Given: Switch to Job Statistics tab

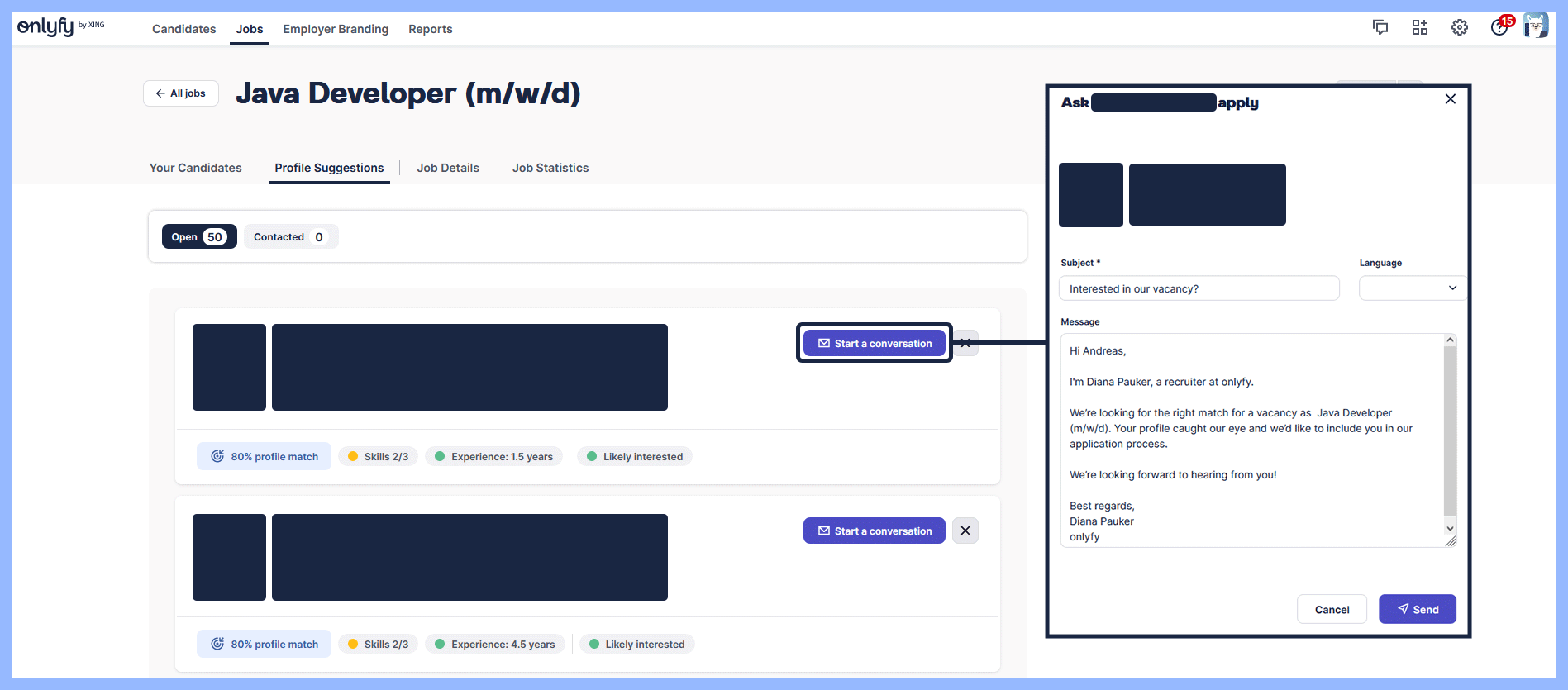Looking at the screenshot, I should pos(550,168).
